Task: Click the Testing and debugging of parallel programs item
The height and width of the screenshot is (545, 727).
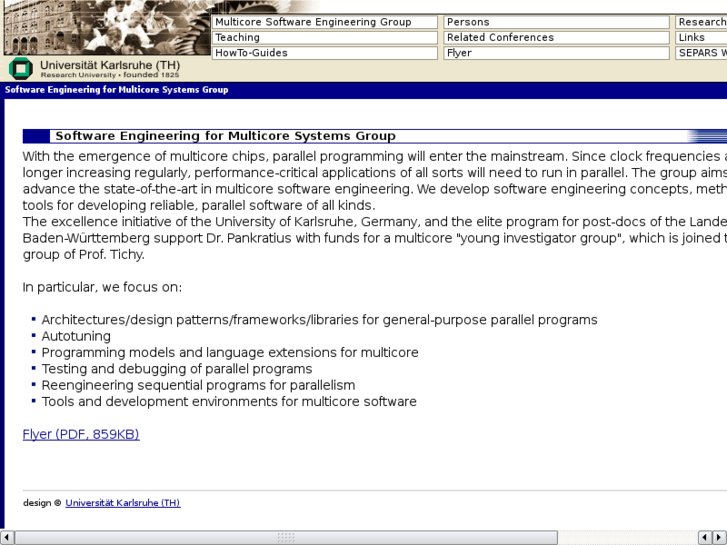Action: [177, 369]
